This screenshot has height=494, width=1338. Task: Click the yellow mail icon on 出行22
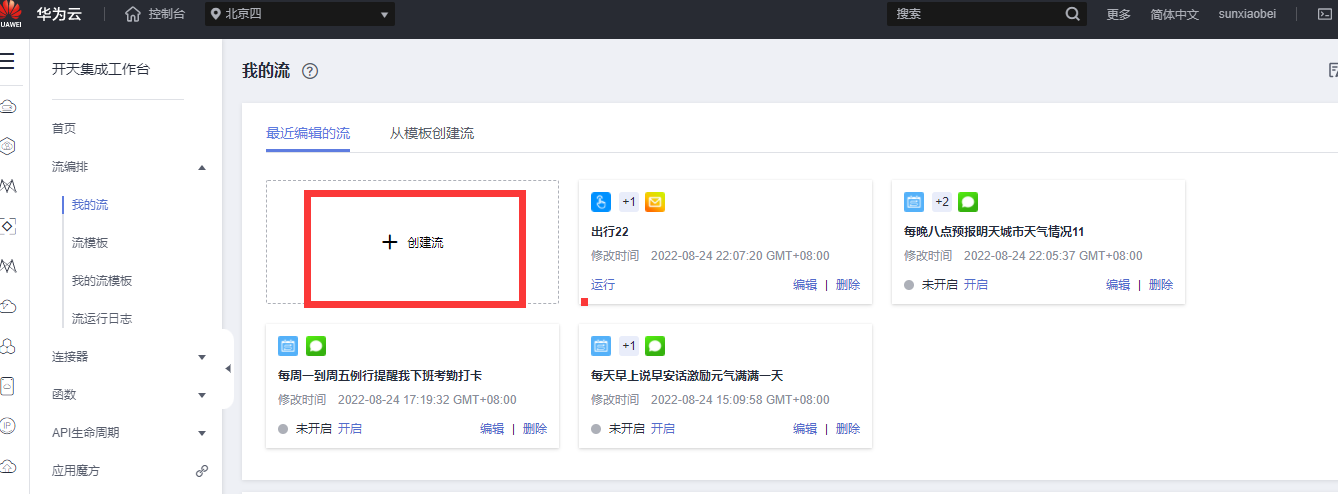655,202
